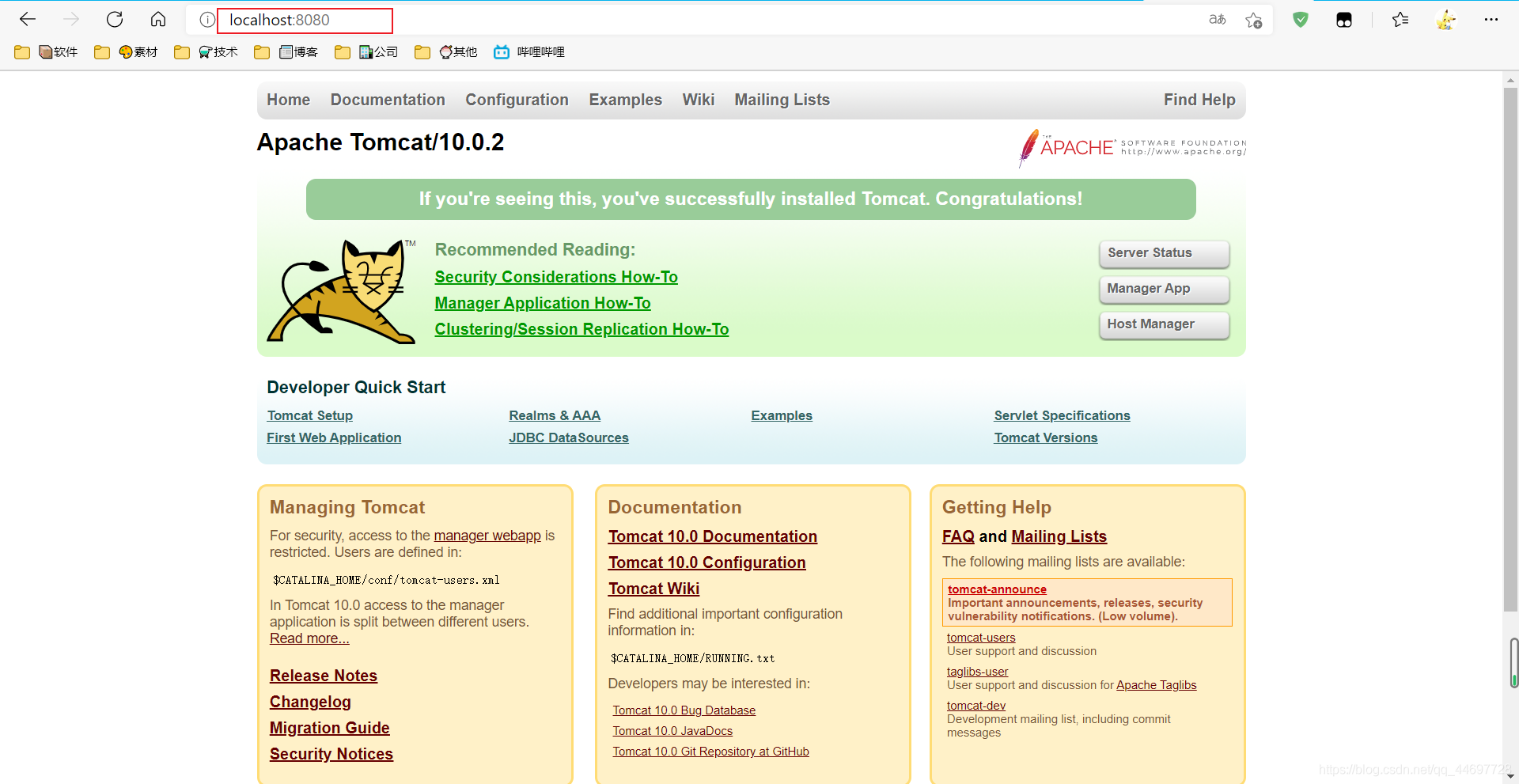This screenshot has height=784, width=1519.
Task: Open the user profile avatar
Action: [1446, 20]
